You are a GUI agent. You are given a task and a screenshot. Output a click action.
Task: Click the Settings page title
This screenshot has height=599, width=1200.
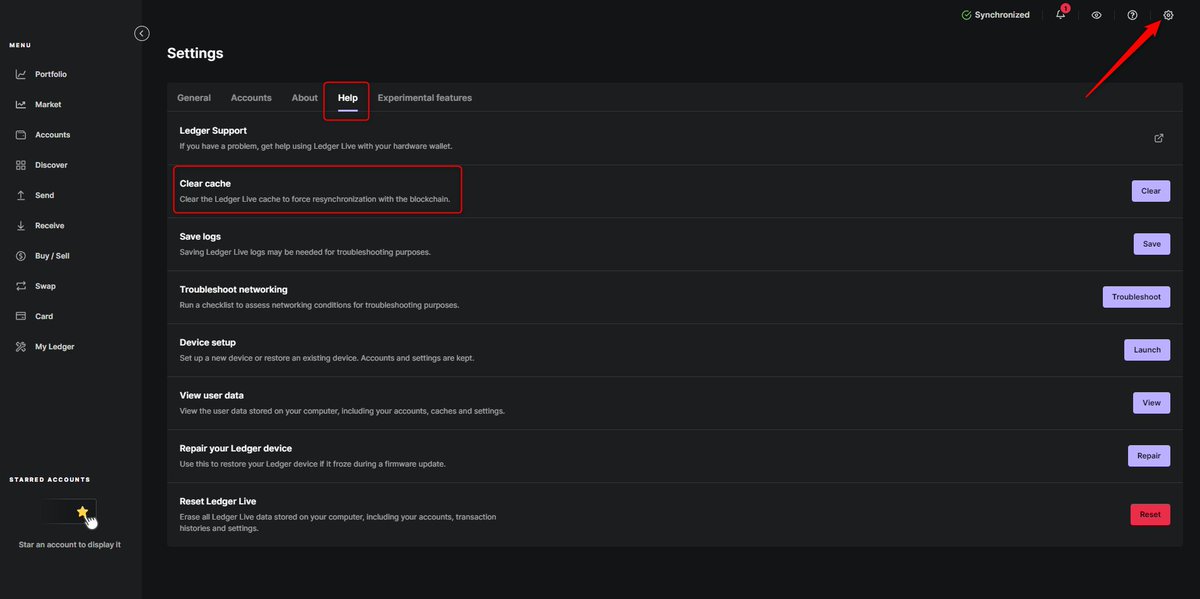pos(195,54)
